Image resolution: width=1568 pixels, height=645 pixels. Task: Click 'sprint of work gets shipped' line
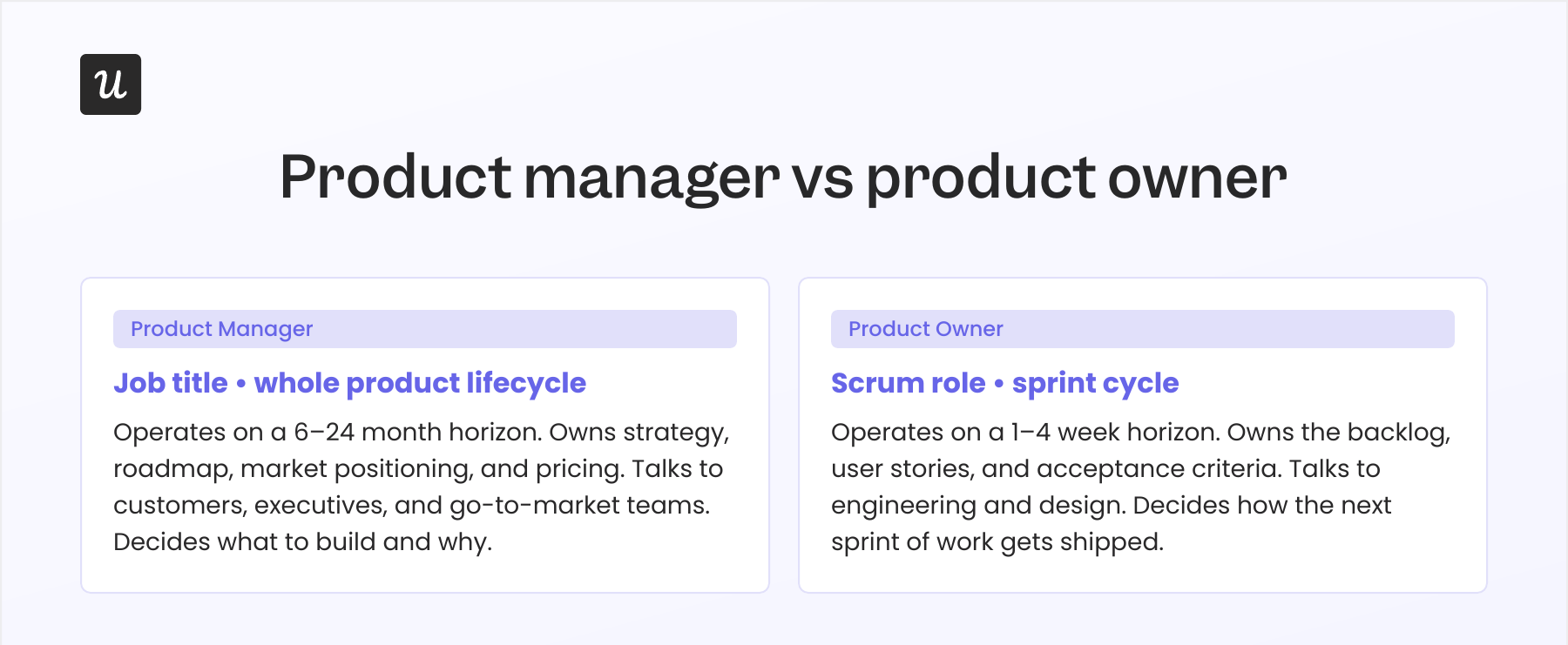coord(997,542)
